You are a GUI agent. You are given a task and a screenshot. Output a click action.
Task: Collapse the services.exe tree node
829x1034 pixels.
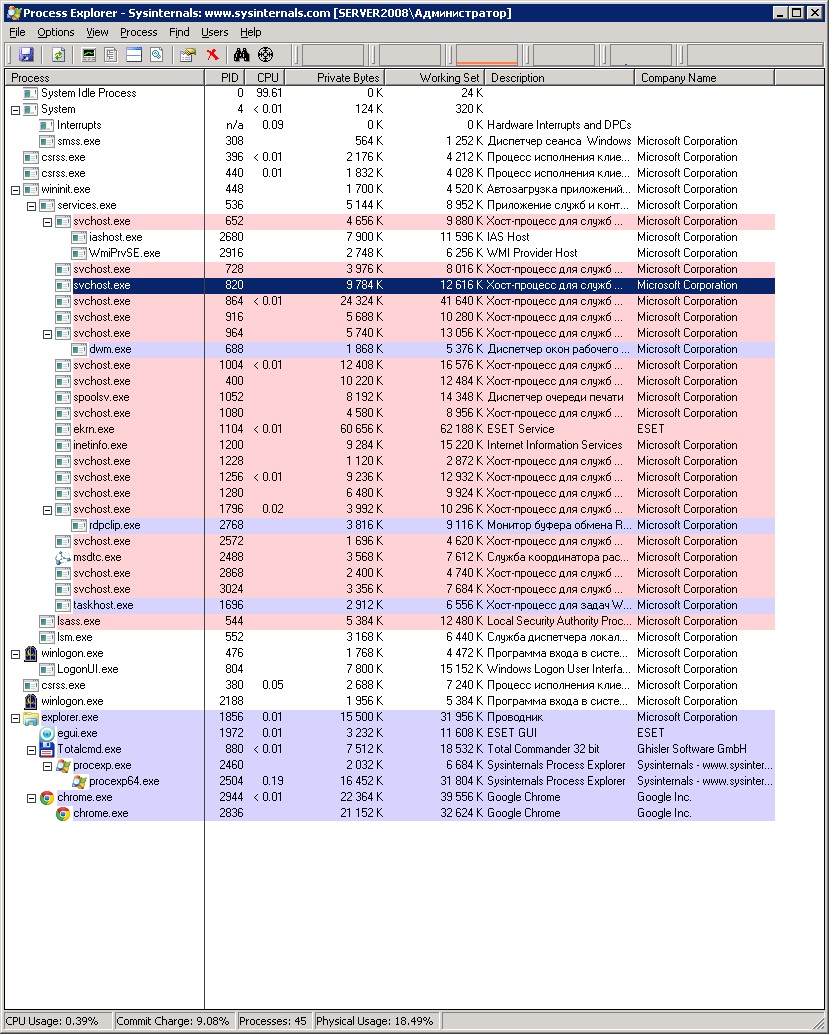coord(31,205)
